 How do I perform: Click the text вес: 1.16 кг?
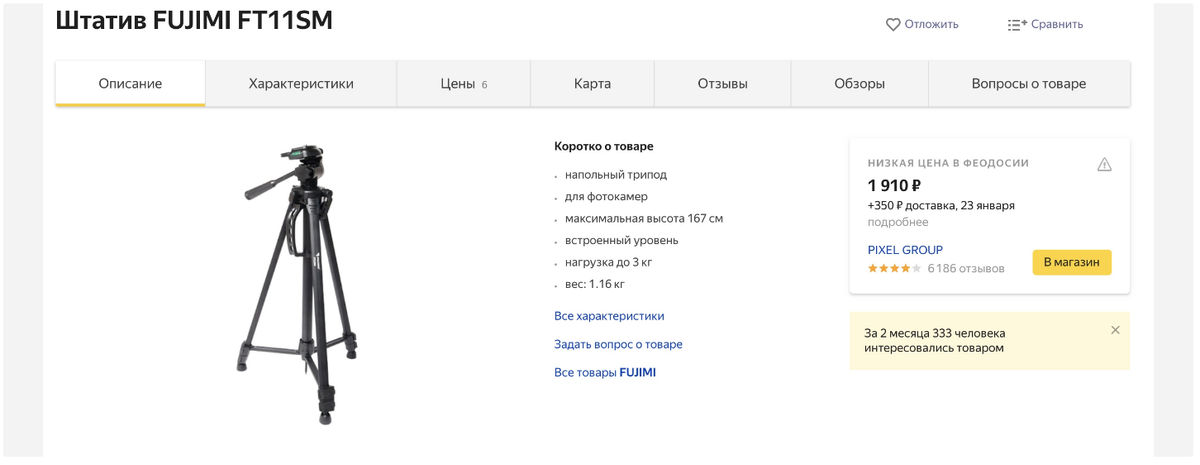point(595,284)
